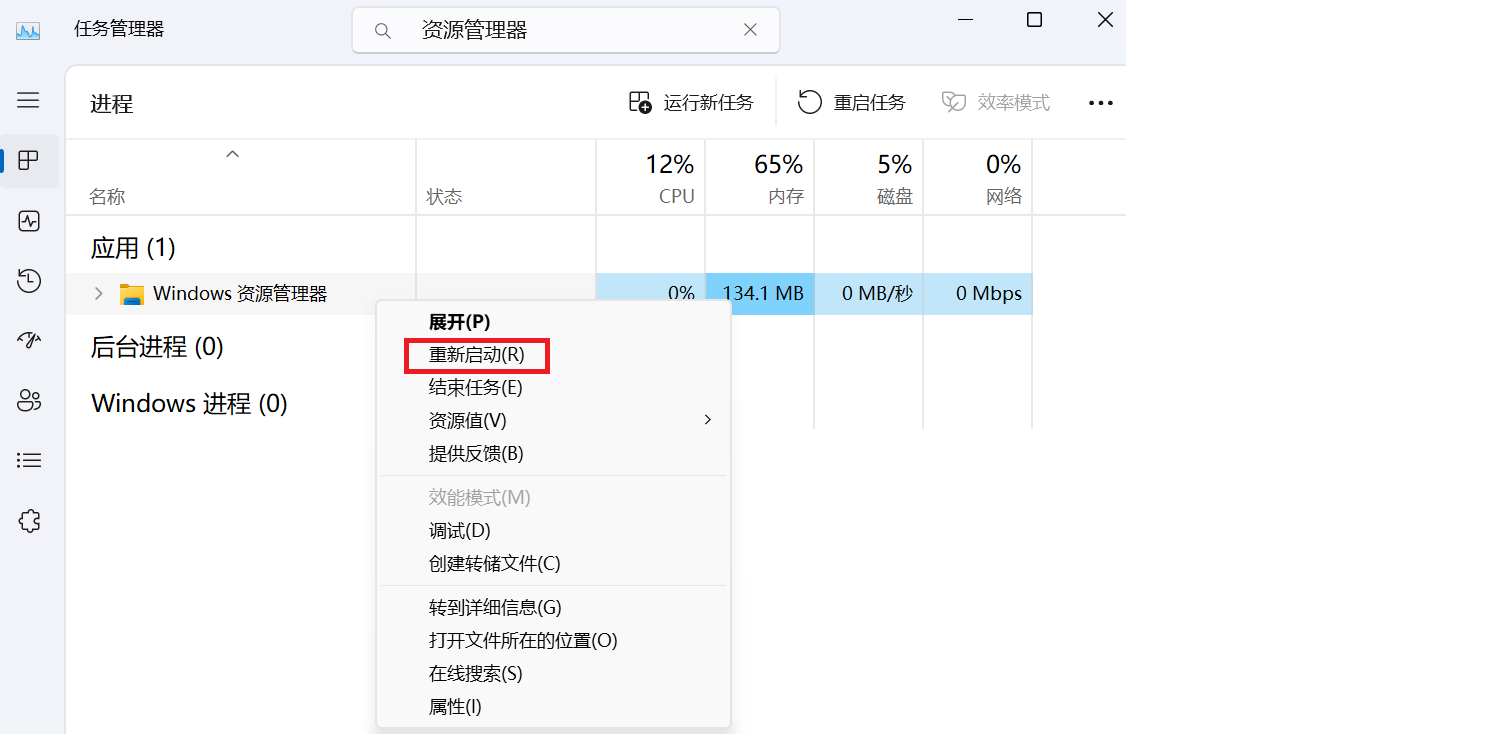Choose 属性(I) in context menu
Image resolution: width=1505 pixels, height=751 pixels.
[x=455, y=707]
